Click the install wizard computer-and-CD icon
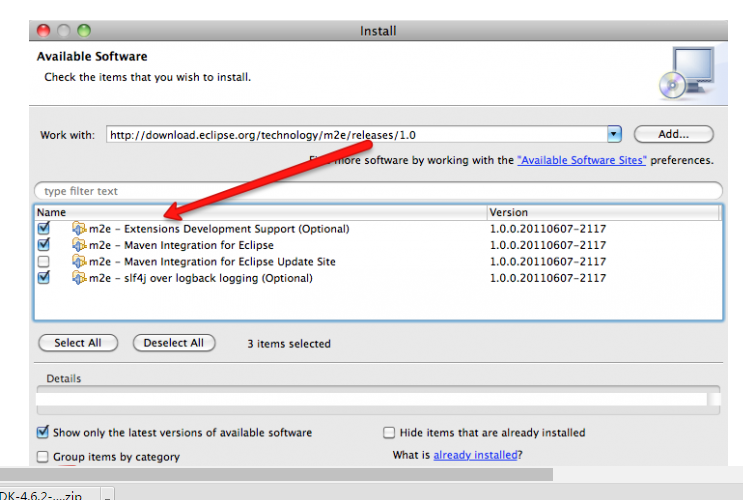The height and width of the screenshot is (500, 743). (x=687, y=73)
